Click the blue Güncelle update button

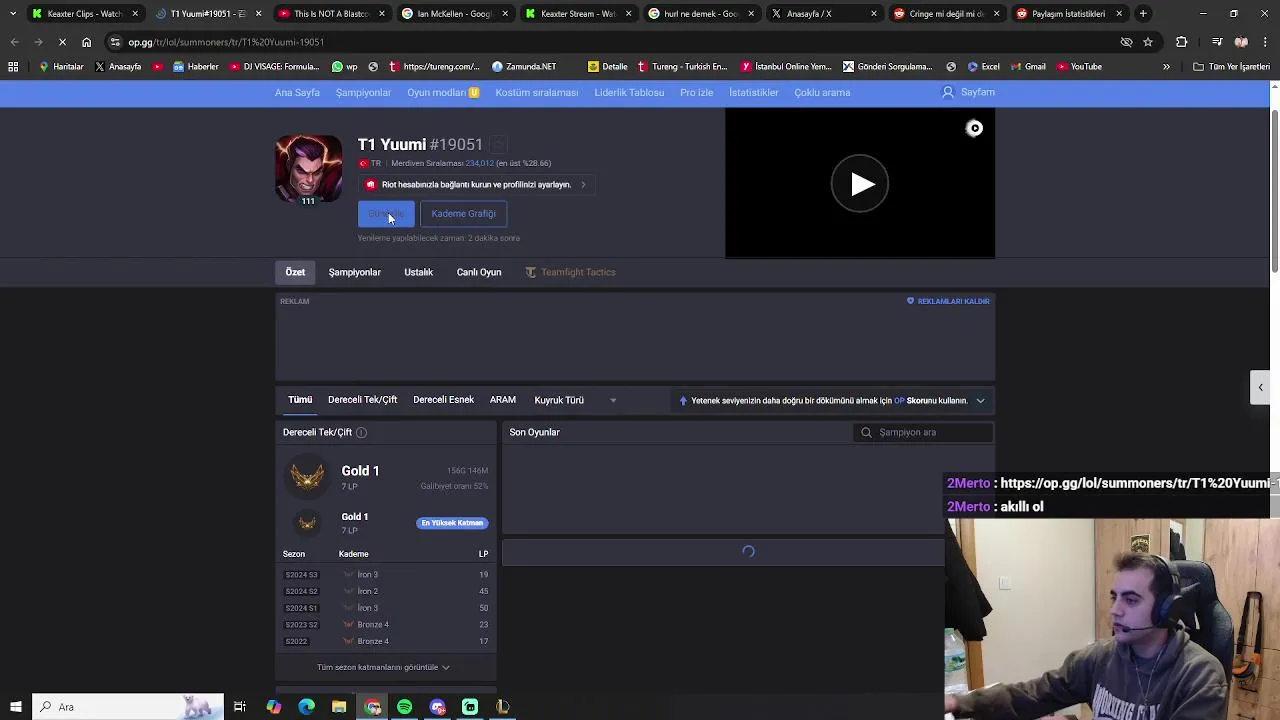click(386, 214)
